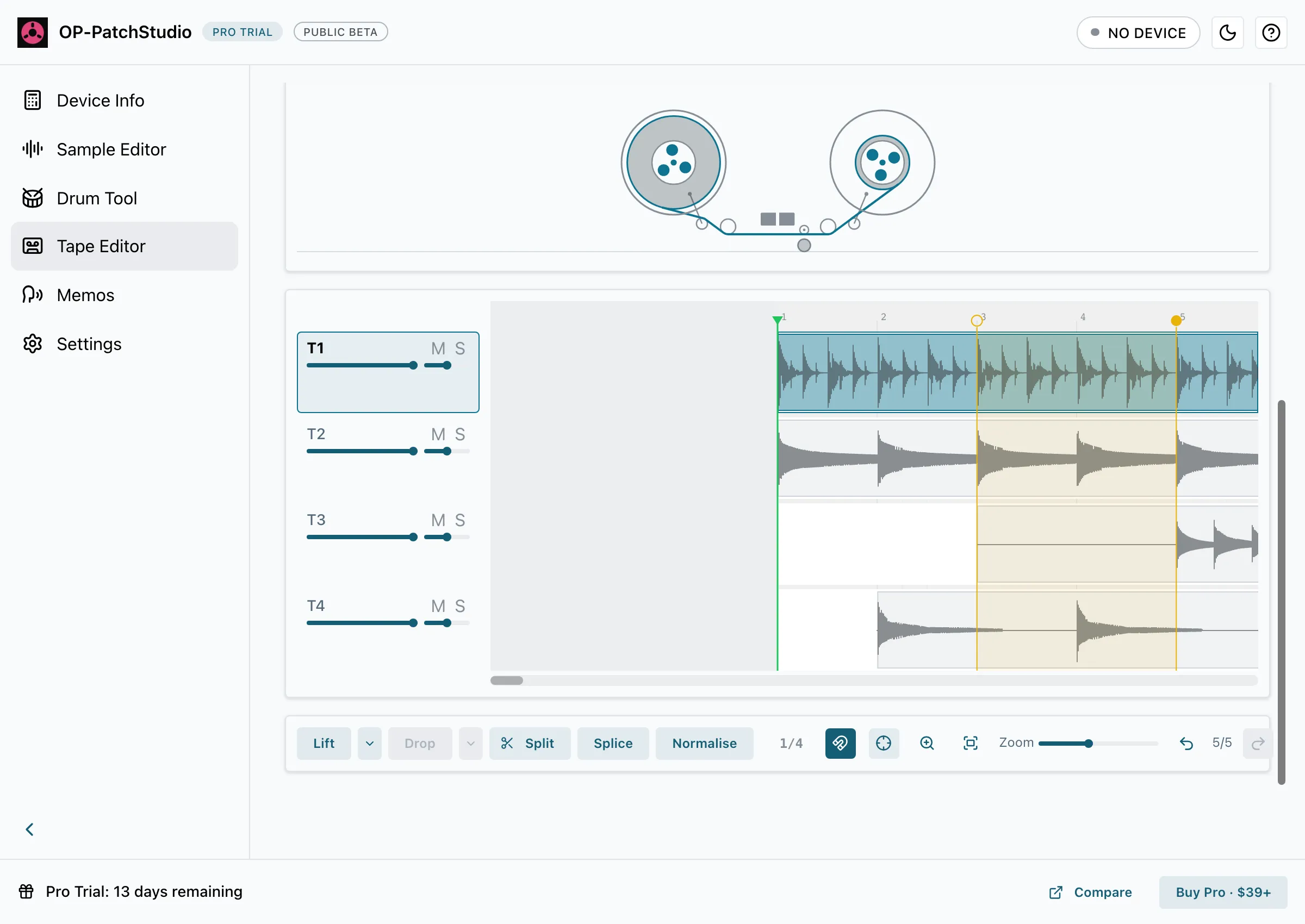Open Memos in sidebar
The width and height of the screenshot is (1305, 924).
click(x=124, y=295)
